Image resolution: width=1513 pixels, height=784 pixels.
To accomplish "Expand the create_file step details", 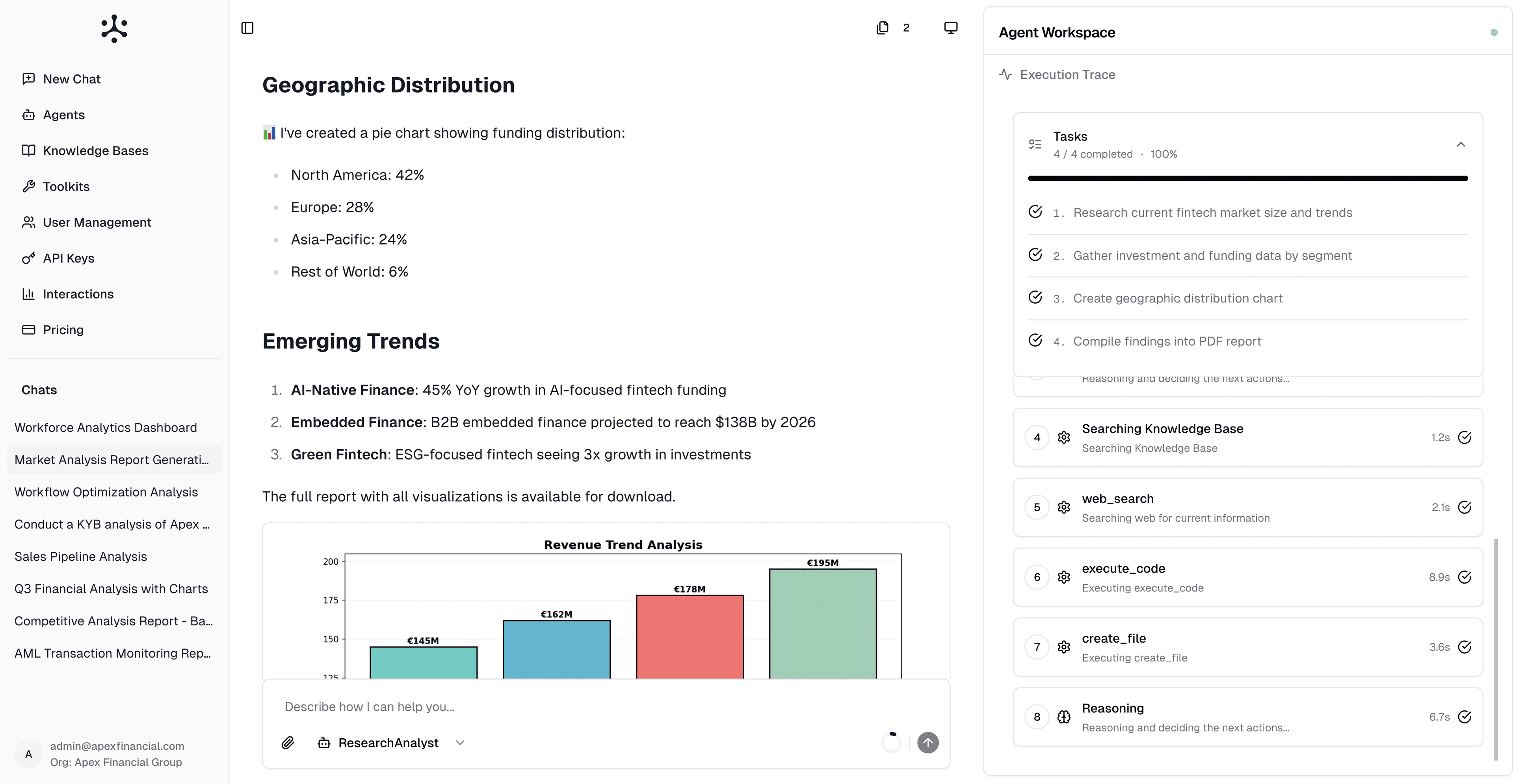I will point(1247,647).
